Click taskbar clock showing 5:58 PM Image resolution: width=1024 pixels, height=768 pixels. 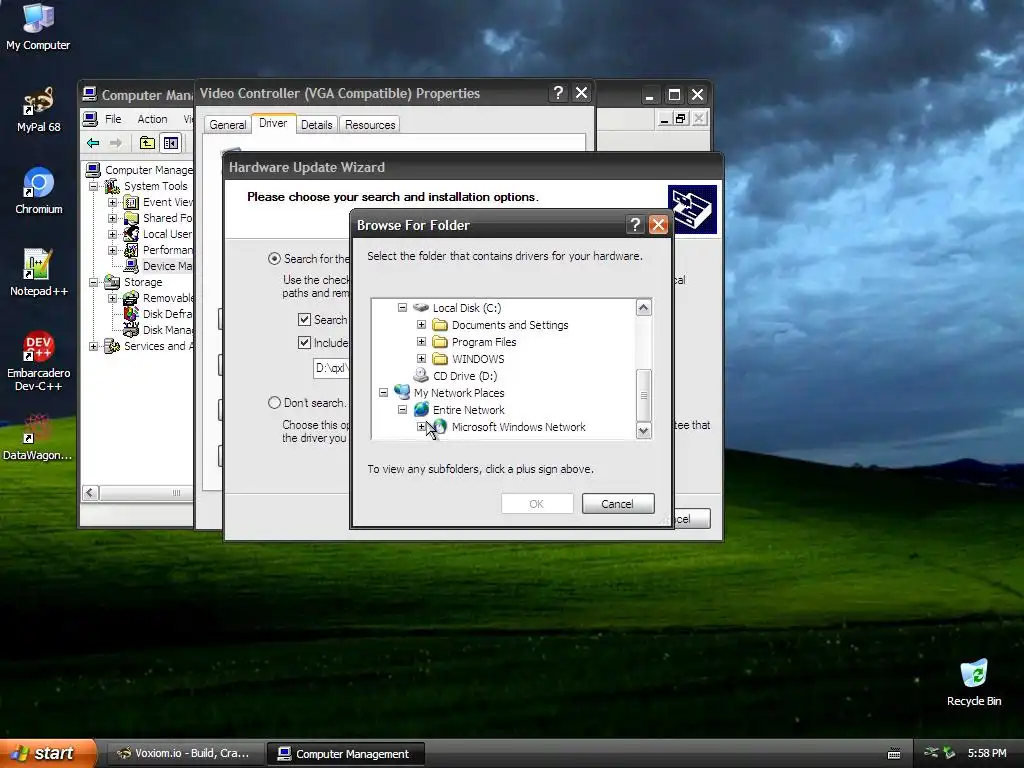987,753
